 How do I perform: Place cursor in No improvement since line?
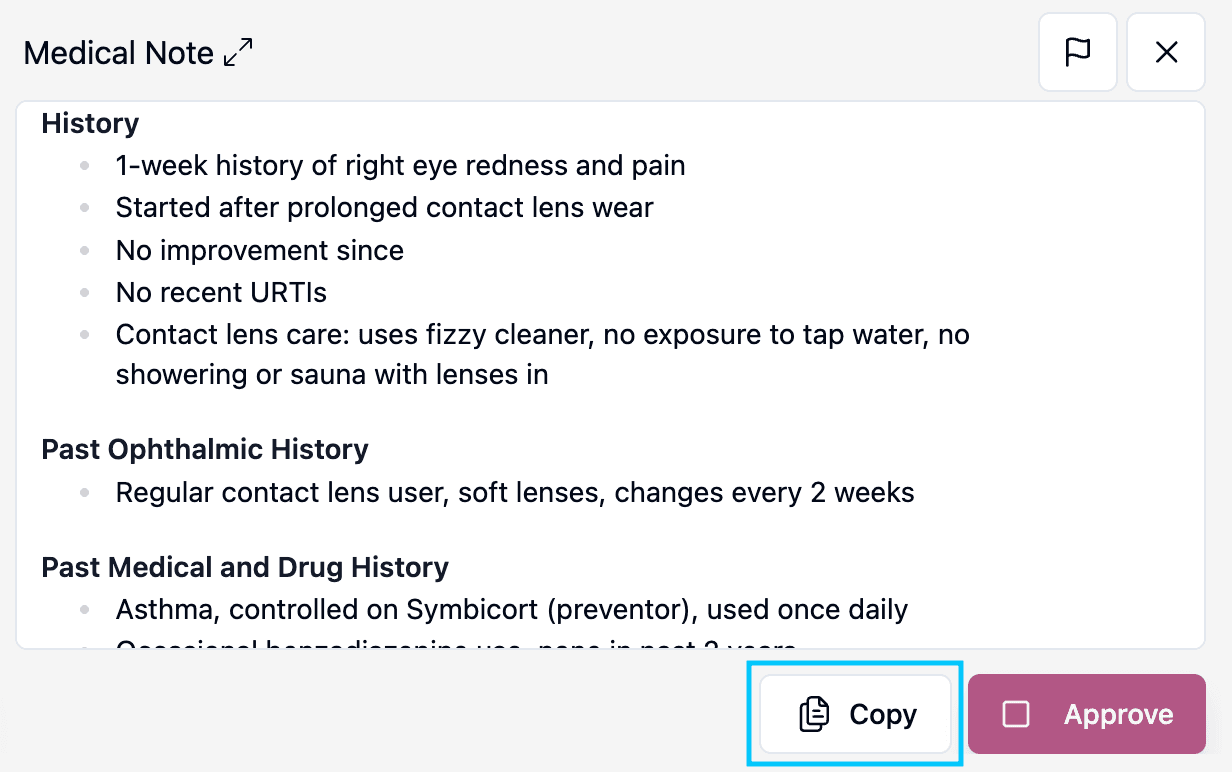260,250
